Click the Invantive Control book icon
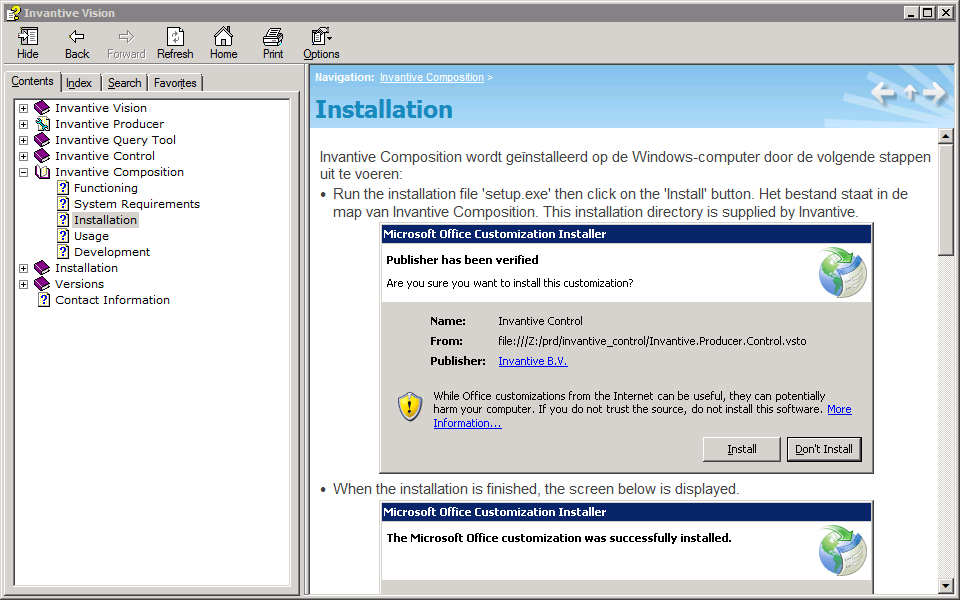This screenshot has width=960, height=600. (x=42, y=156)
